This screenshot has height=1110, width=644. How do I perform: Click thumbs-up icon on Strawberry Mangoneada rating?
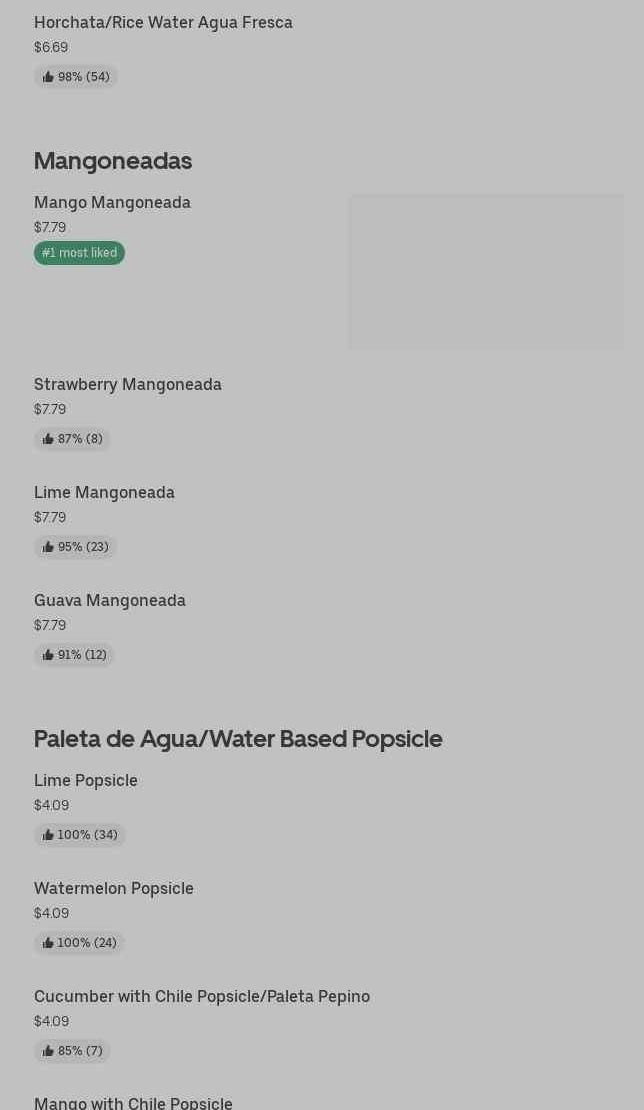[48, 439]
